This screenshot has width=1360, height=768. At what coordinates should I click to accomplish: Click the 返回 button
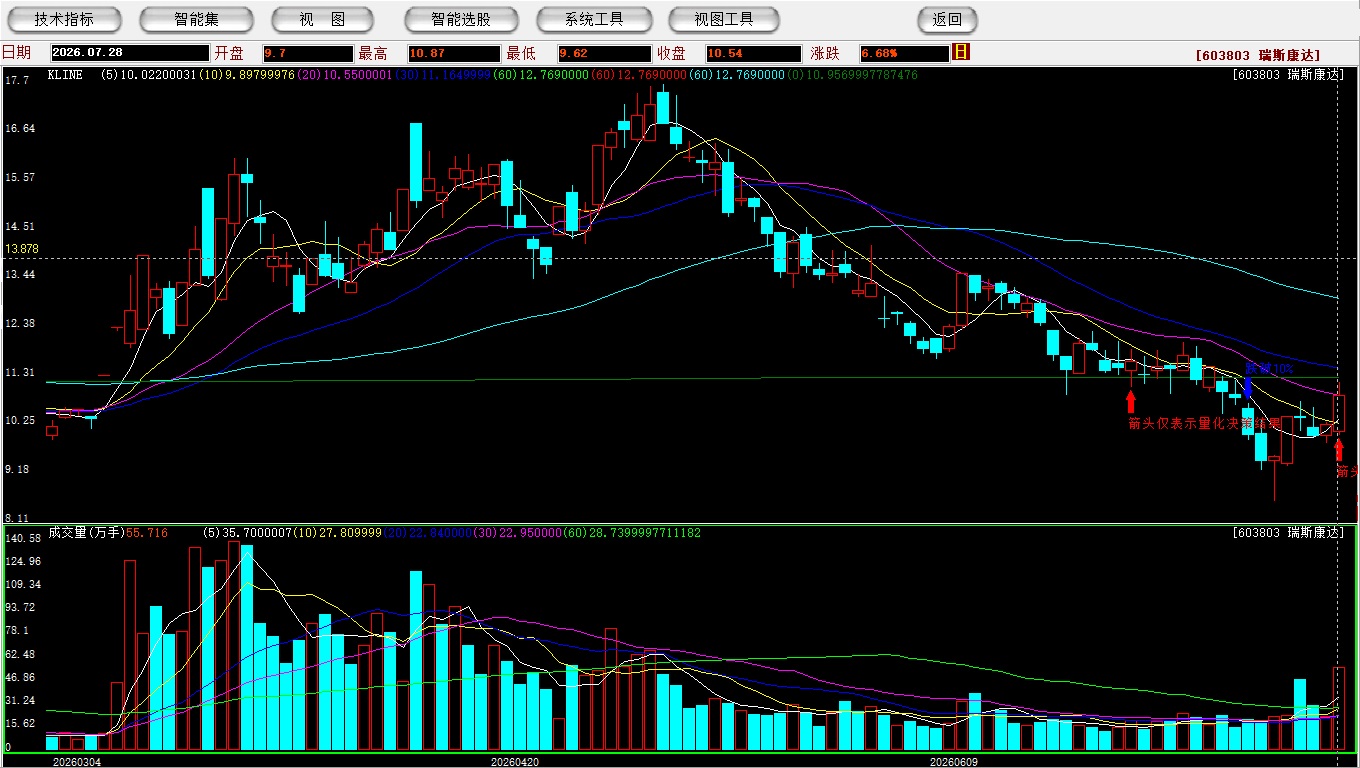coord(947,19)
